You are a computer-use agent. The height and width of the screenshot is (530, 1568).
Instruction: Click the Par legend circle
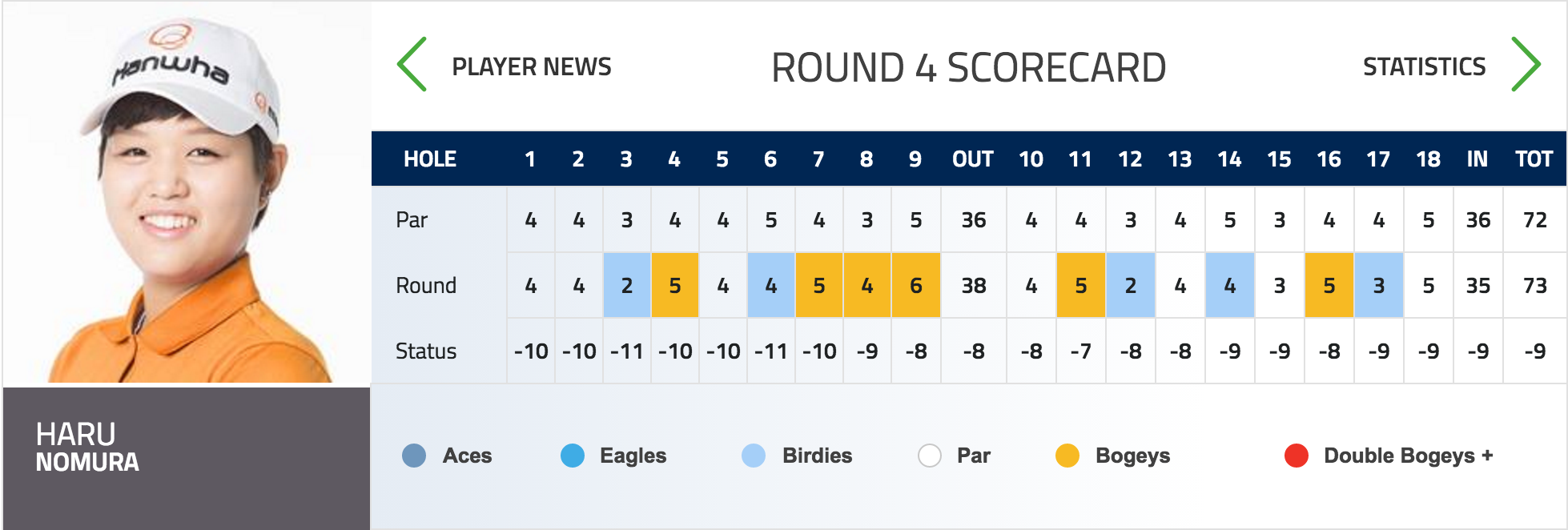pyautogui.click(x=930, y=456)
